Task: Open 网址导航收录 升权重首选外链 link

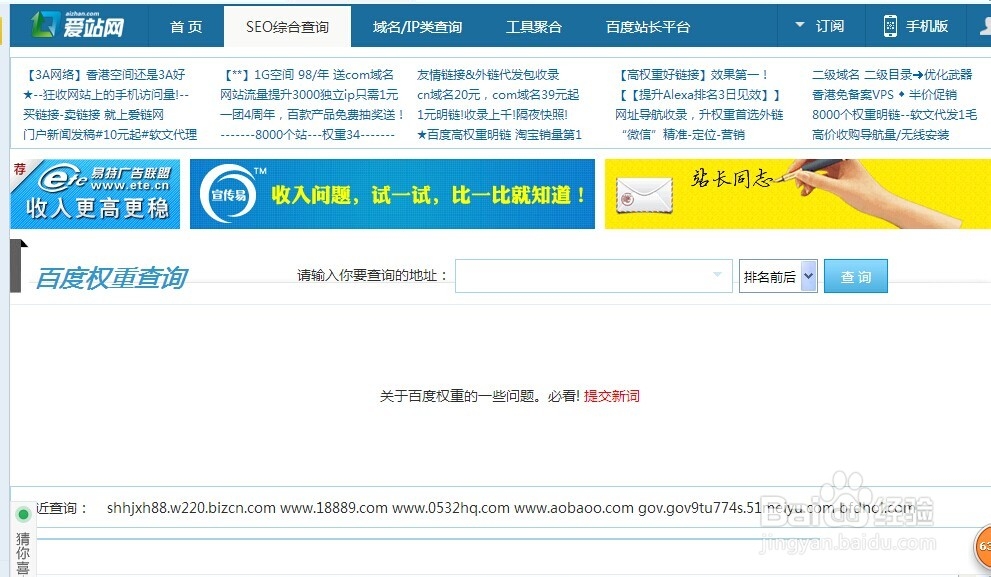Action: coord(699,114)
